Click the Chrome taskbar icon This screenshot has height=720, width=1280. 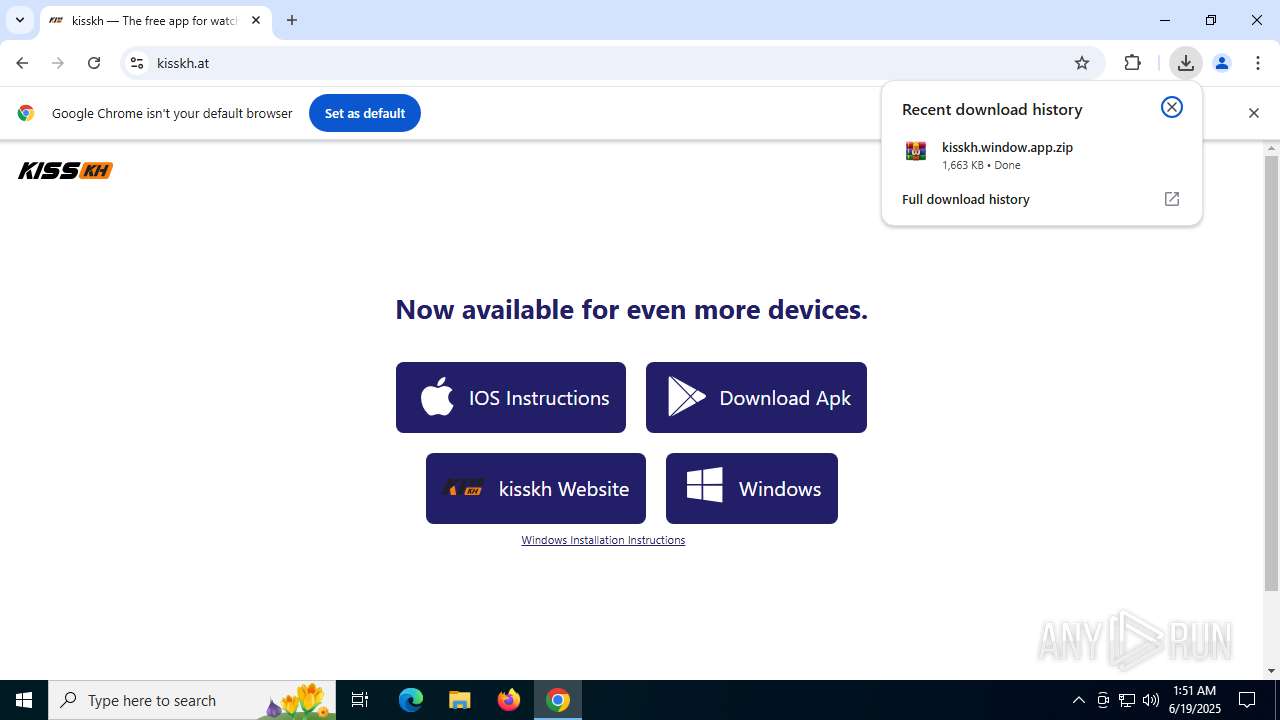click(558, 700)
